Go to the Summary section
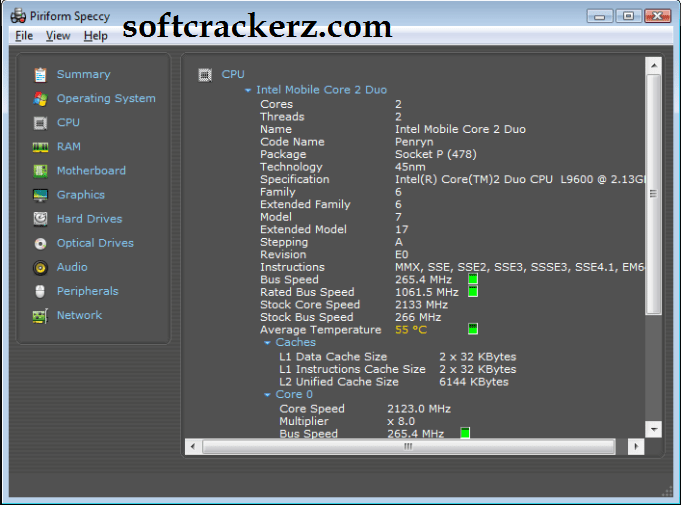The width and height of the screenshot is (681, 505). click(x=84, y=74)
